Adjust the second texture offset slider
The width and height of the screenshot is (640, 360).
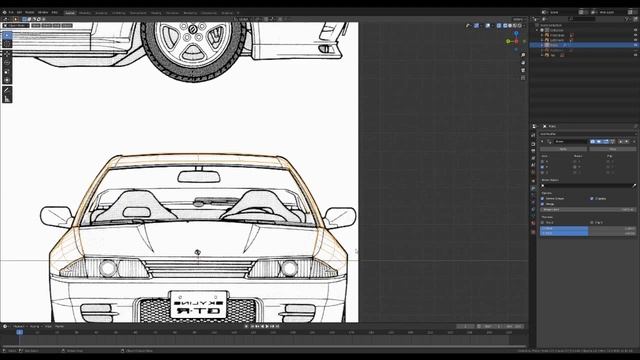588,233
